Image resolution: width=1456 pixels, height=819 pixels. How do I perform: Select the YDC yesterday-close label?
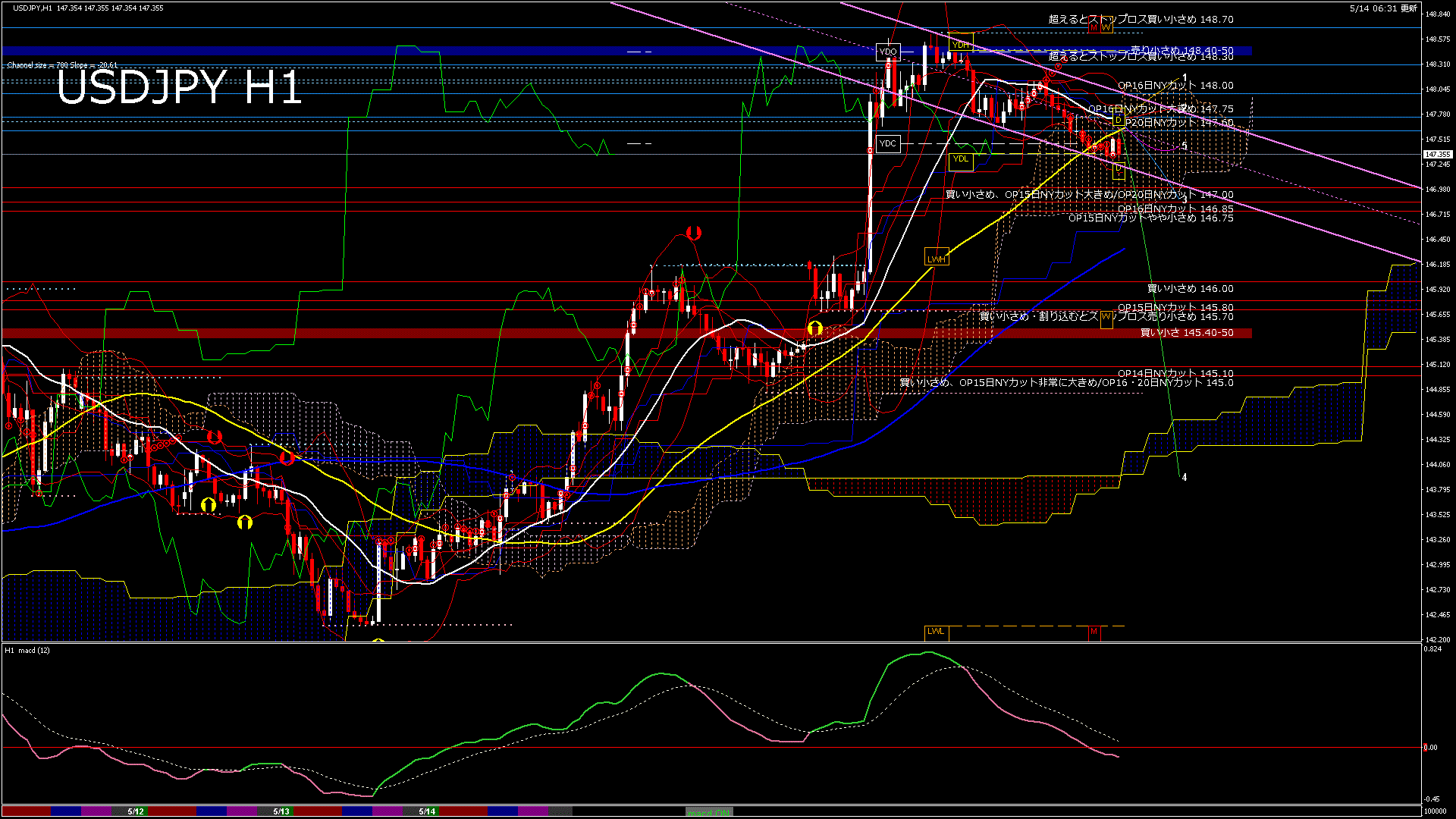click(887, 143)
